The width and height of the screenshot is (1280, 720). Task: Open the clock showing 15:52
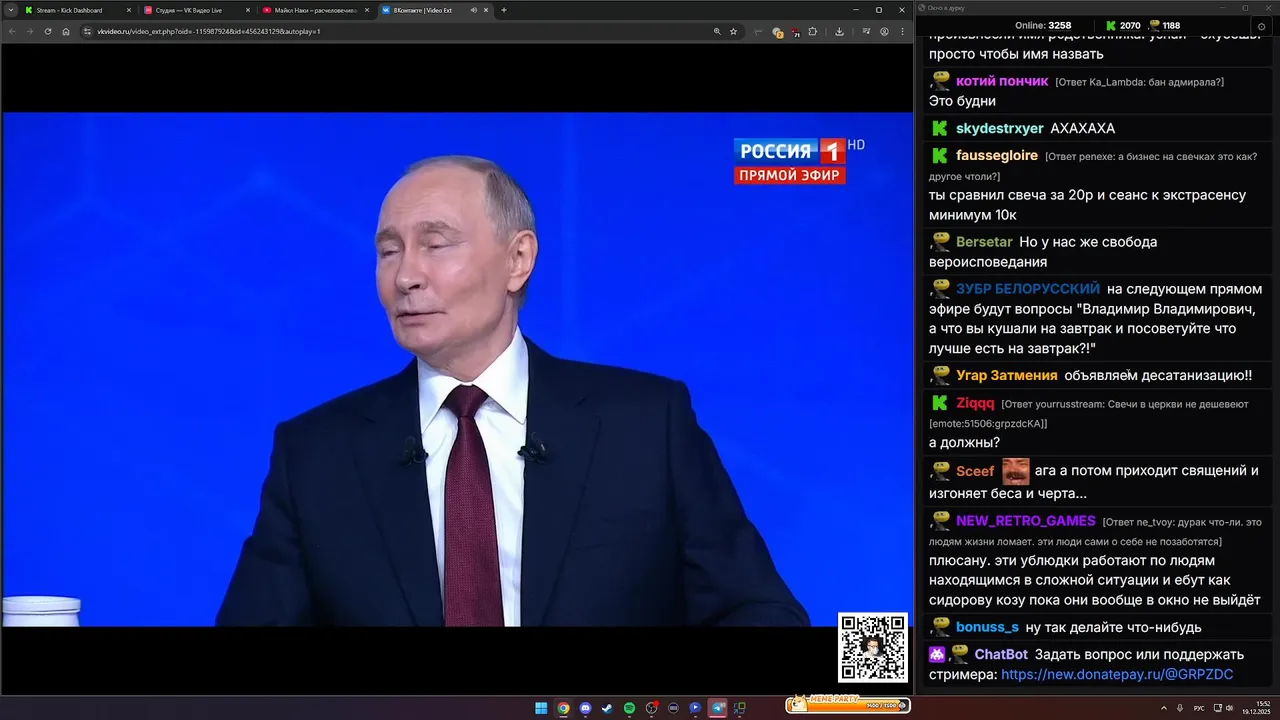pyautogui.click(x=1257, y=708)
